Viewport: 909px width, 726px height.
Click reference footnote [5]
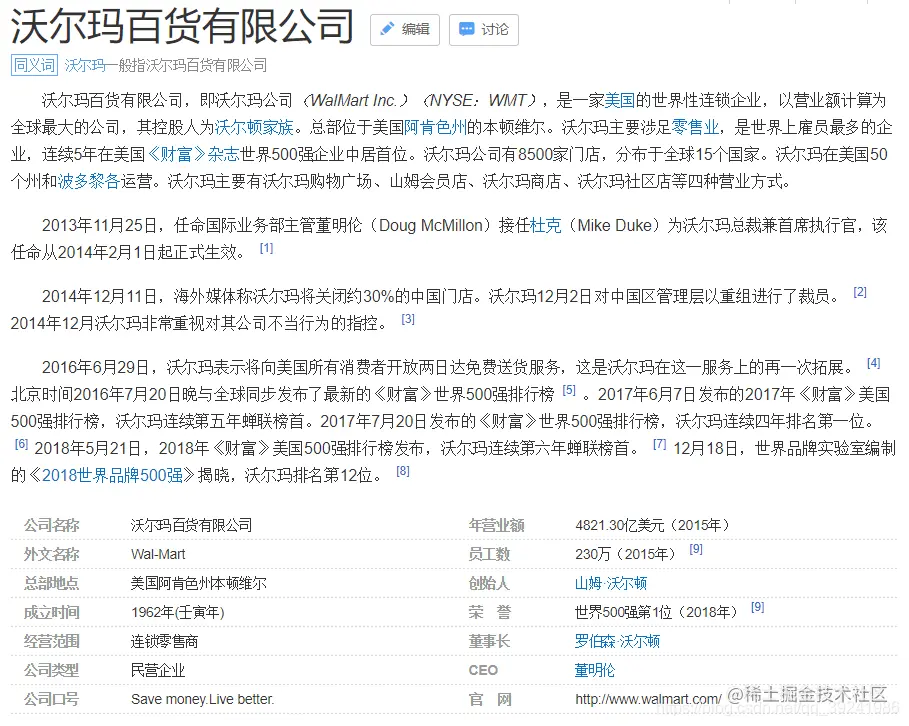569,390
